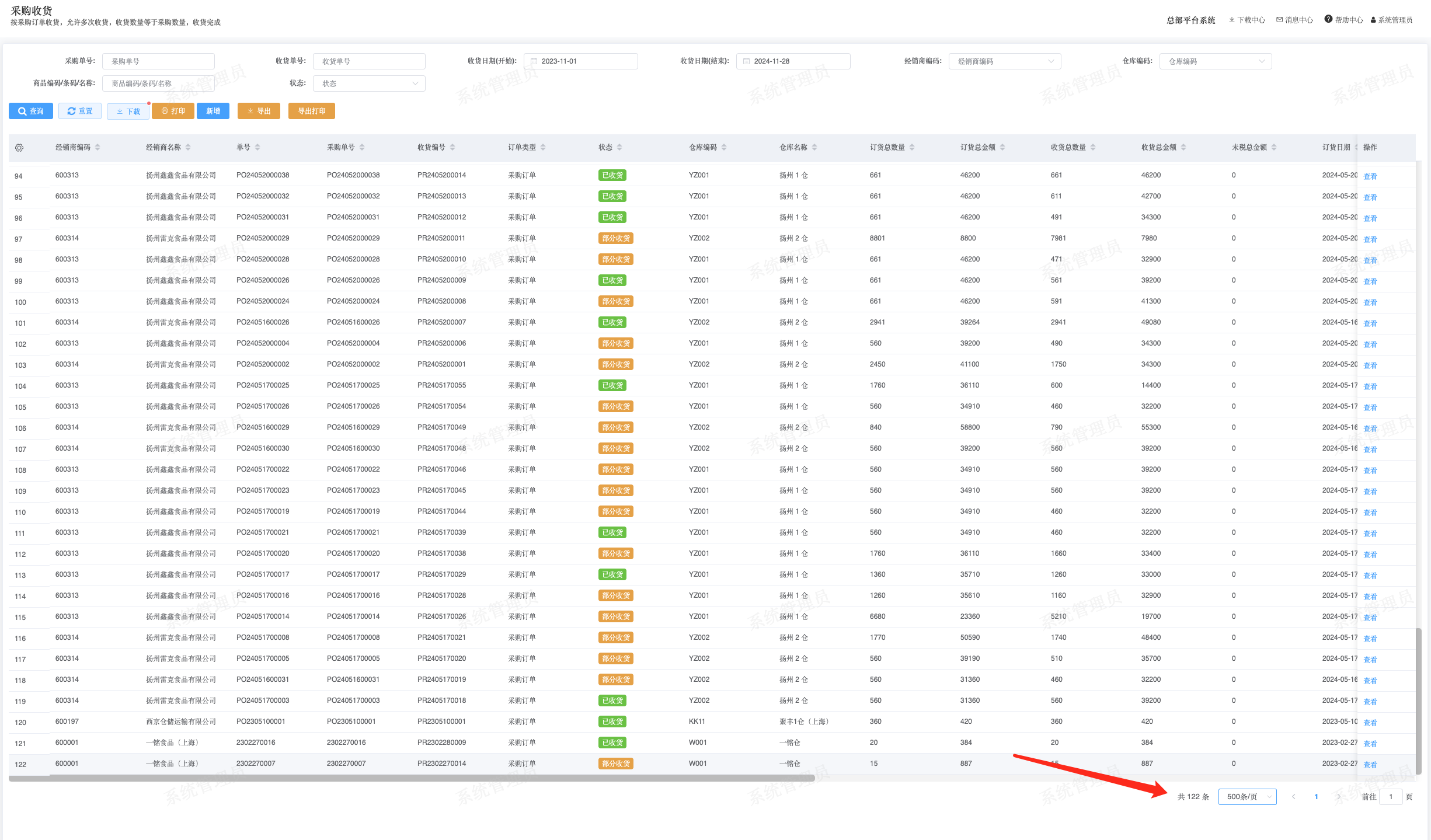The width and height of the screenshot is (1431, 840).
Task: Click the 状态 column sort arrows
Action: (x=619, y=148)
